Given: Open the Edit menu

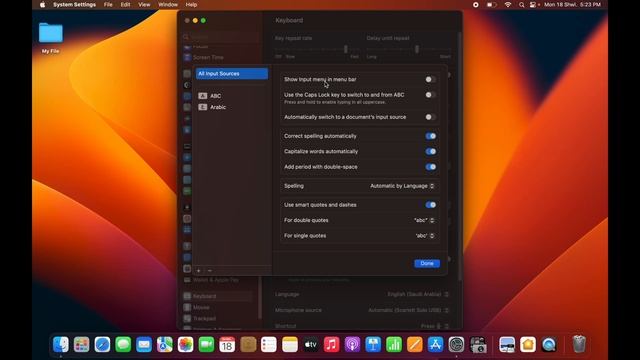Looking at the screenshot, I should tap(125, 5).
